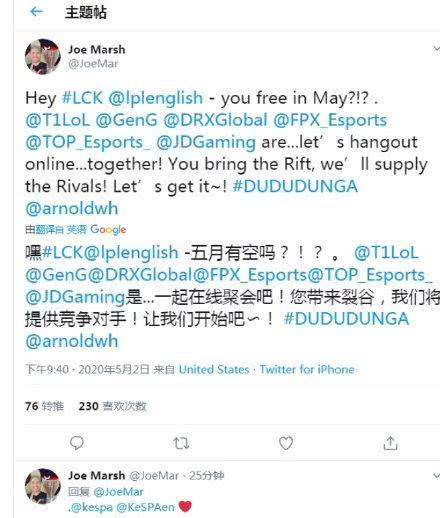The height and width of the screenshot is (518, 440).
Task: Click the reply speech bubble icon
Action: [77, 443]
